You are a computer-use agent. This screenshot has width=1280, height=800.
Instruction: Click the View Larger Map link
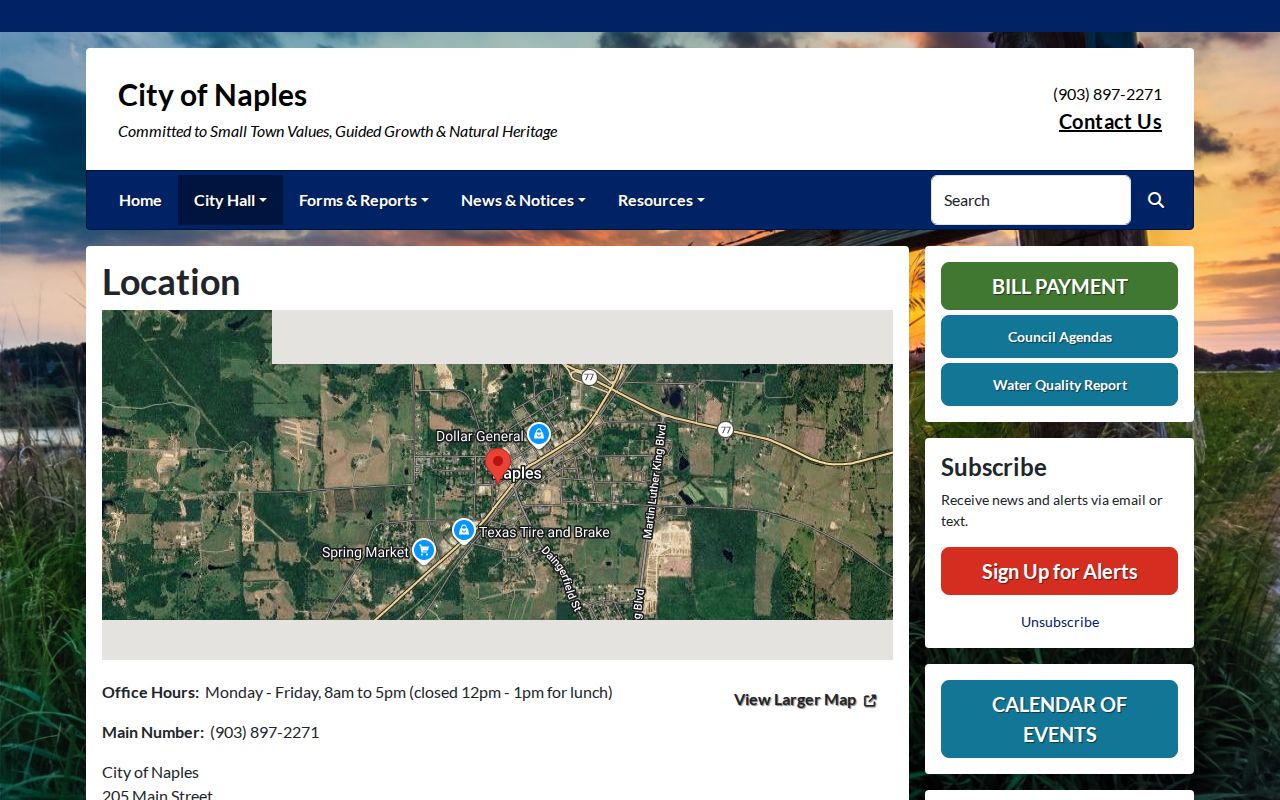coord(805,700)
